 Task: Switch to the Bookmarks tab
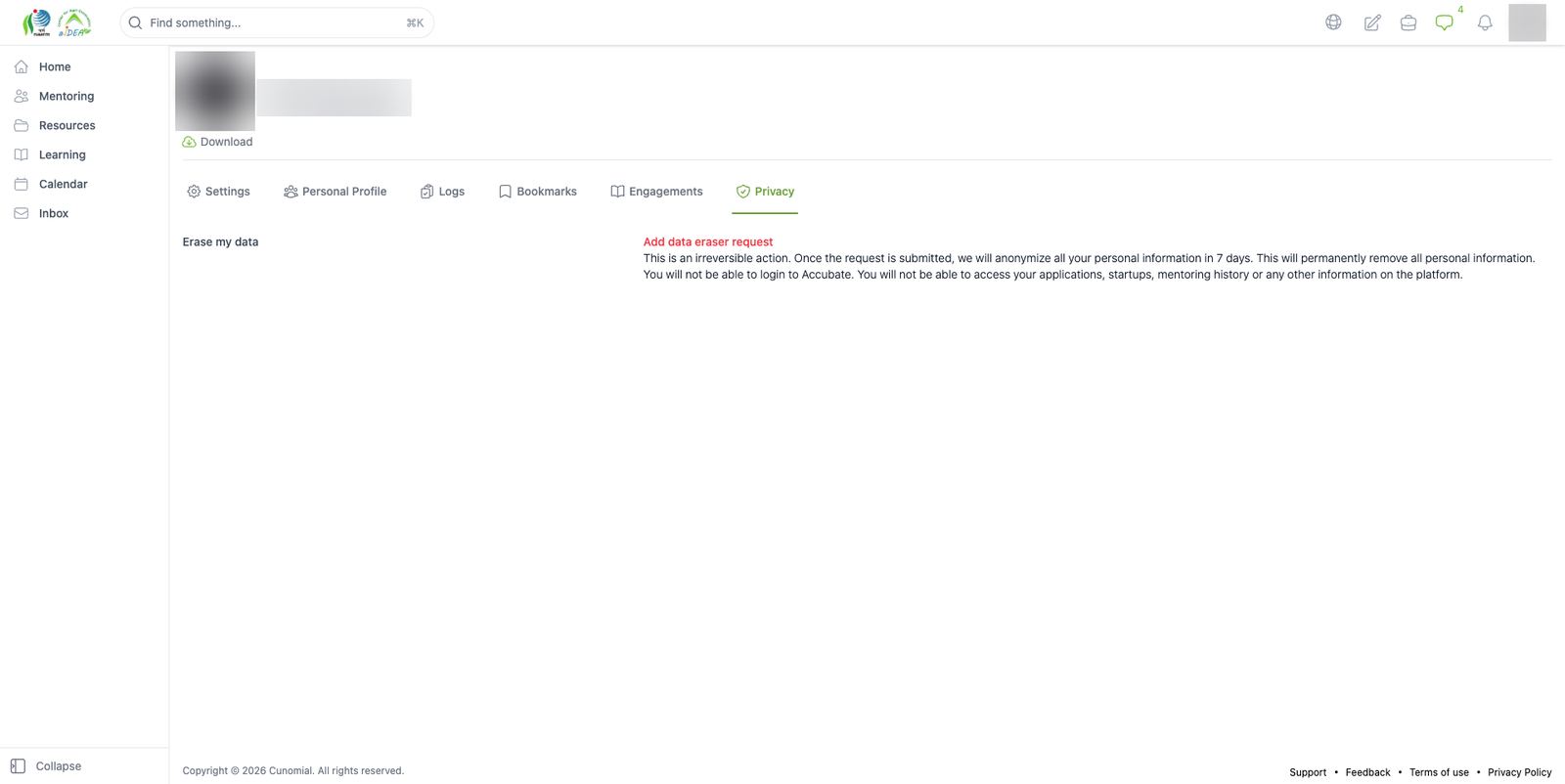coord(537,192)
